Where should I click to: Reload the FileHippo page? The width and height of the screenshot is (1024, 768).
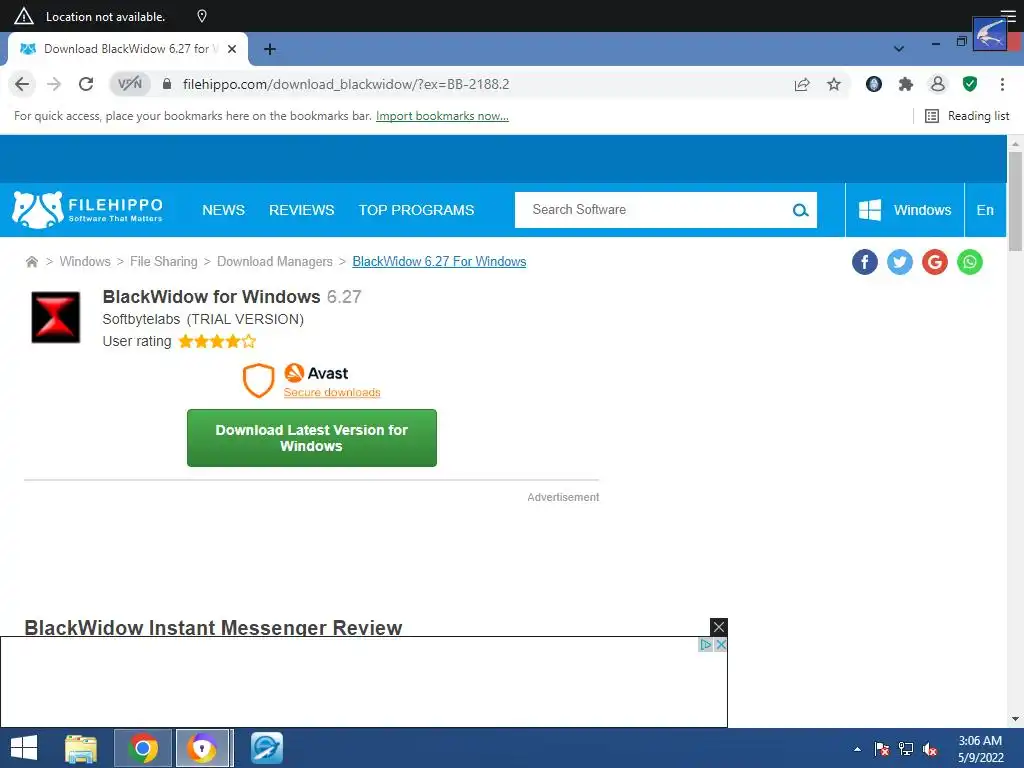86,84
